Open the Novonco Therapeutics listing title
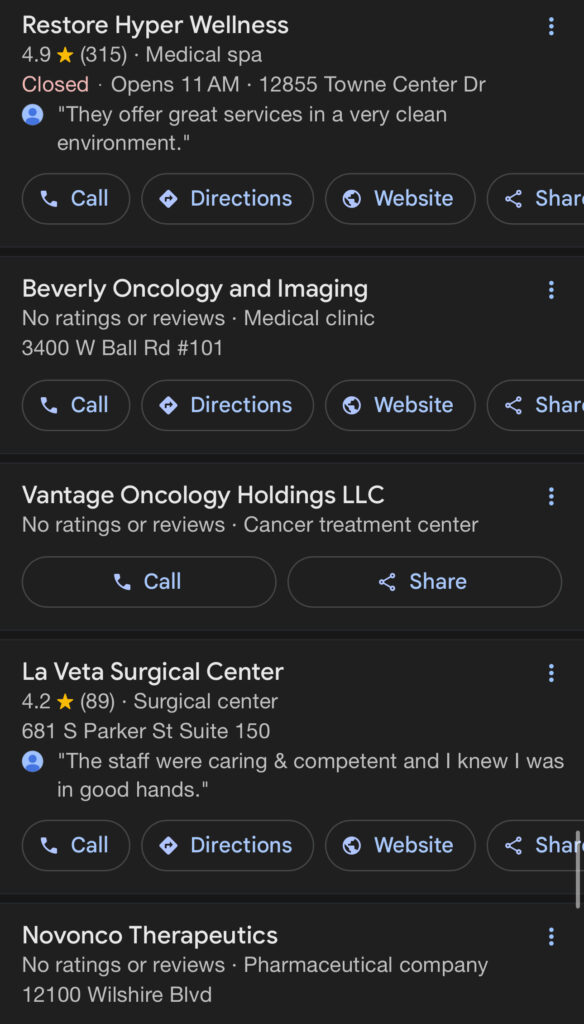The height and width of the screenshot is (1024, 584). pyautogui.click(x=150, y=935)
